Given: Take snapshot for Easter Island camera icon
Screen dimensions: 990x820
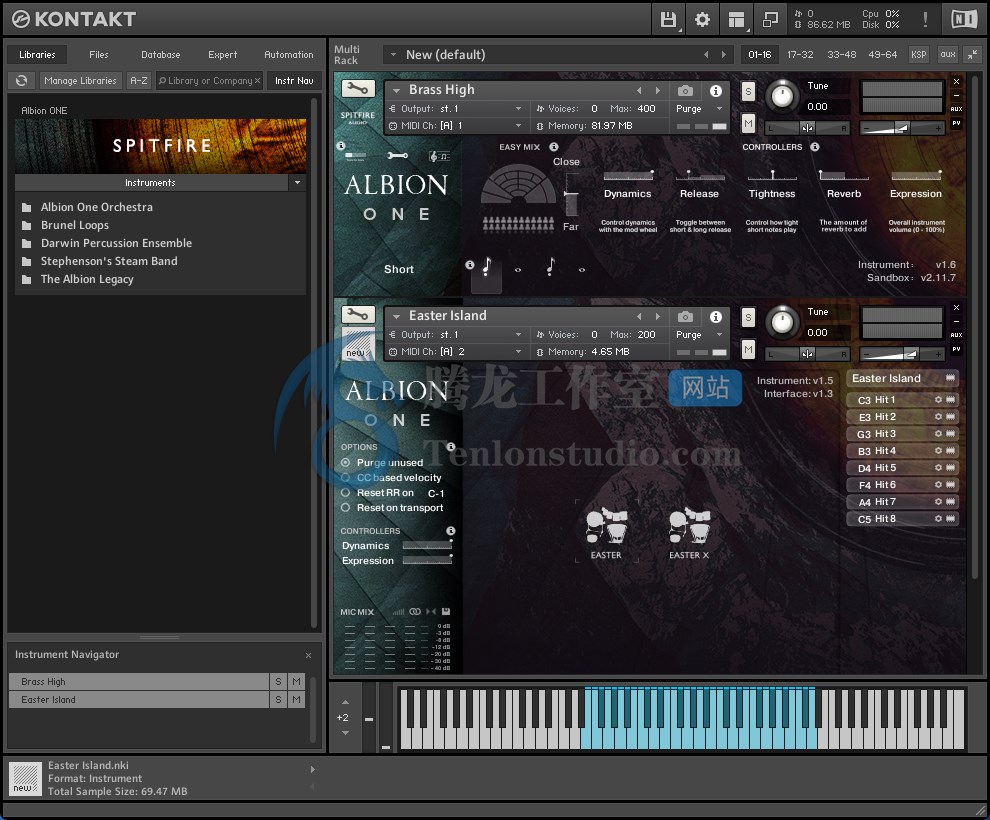Looking at the screenshot, I should 685,317.
